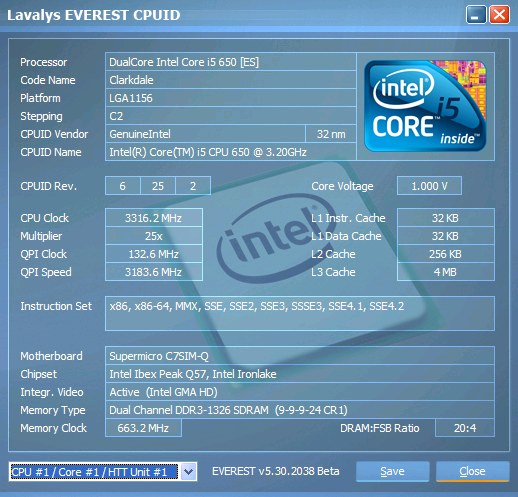The image size is (518, 497).
Task: Click the CPUID name Intel(R) Core(TM) i5 CPU 650 @ 3.20GHz
Action: [231, 152]
